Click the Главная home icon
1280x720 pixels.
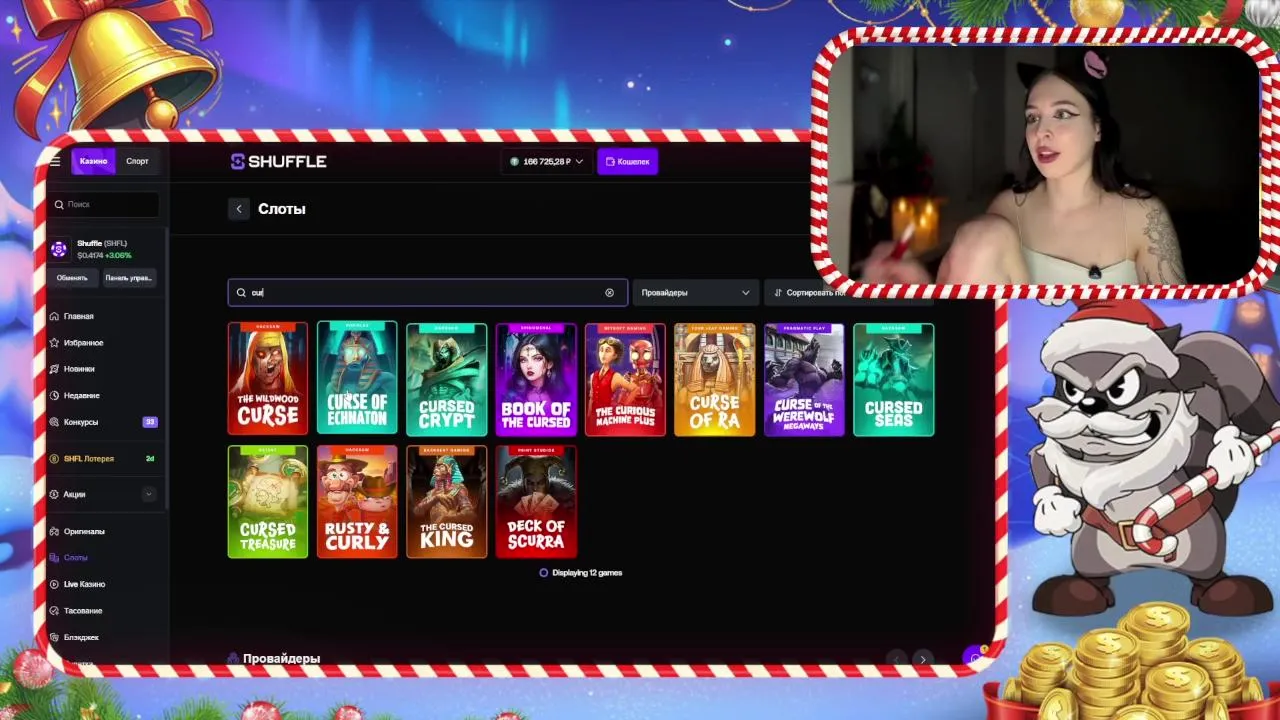pos(54,316)
